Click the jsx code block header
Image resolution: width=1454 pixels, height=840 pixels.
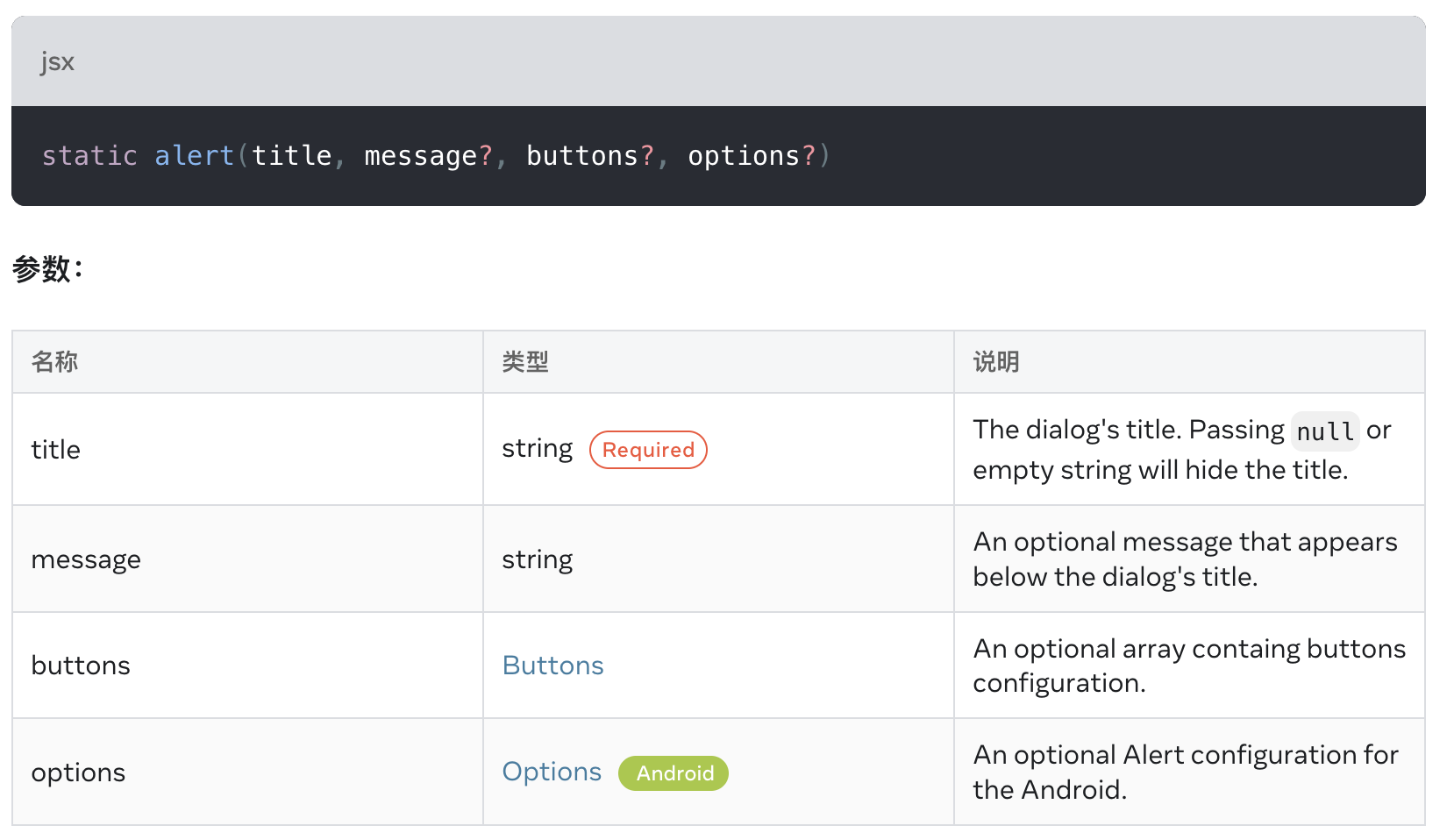coord(57,62)
